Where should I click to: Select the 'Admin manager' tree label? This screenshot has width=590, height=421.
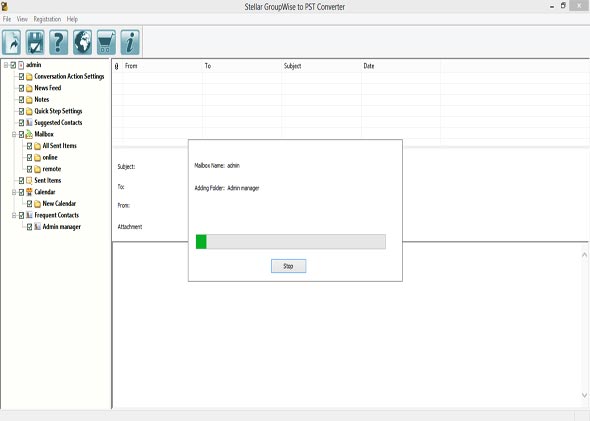tap(62, 227)
